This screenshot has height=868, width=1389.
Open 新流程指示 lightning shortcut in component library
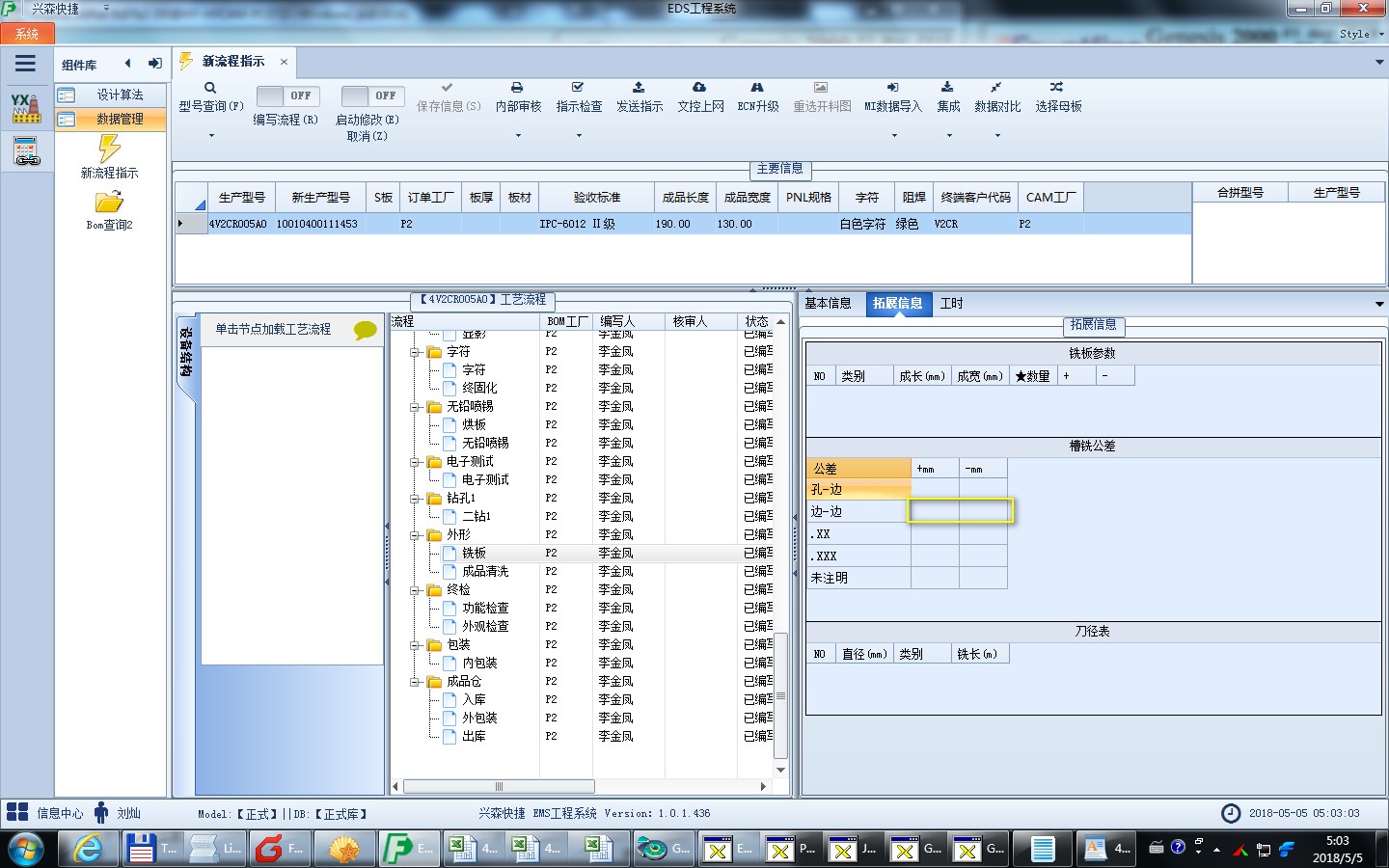click(109, 157)
